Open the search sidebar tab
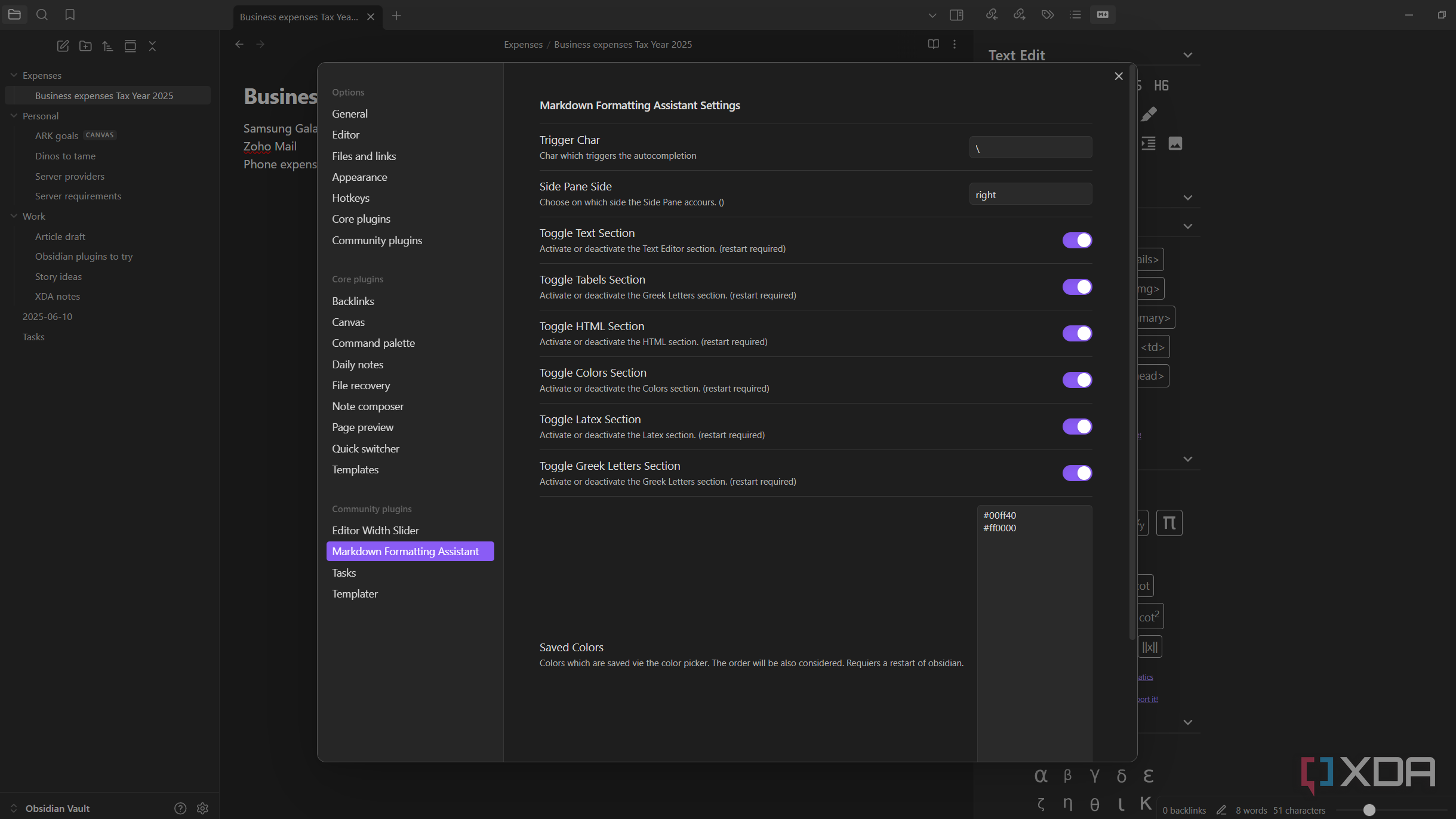 tap(42, 14)
